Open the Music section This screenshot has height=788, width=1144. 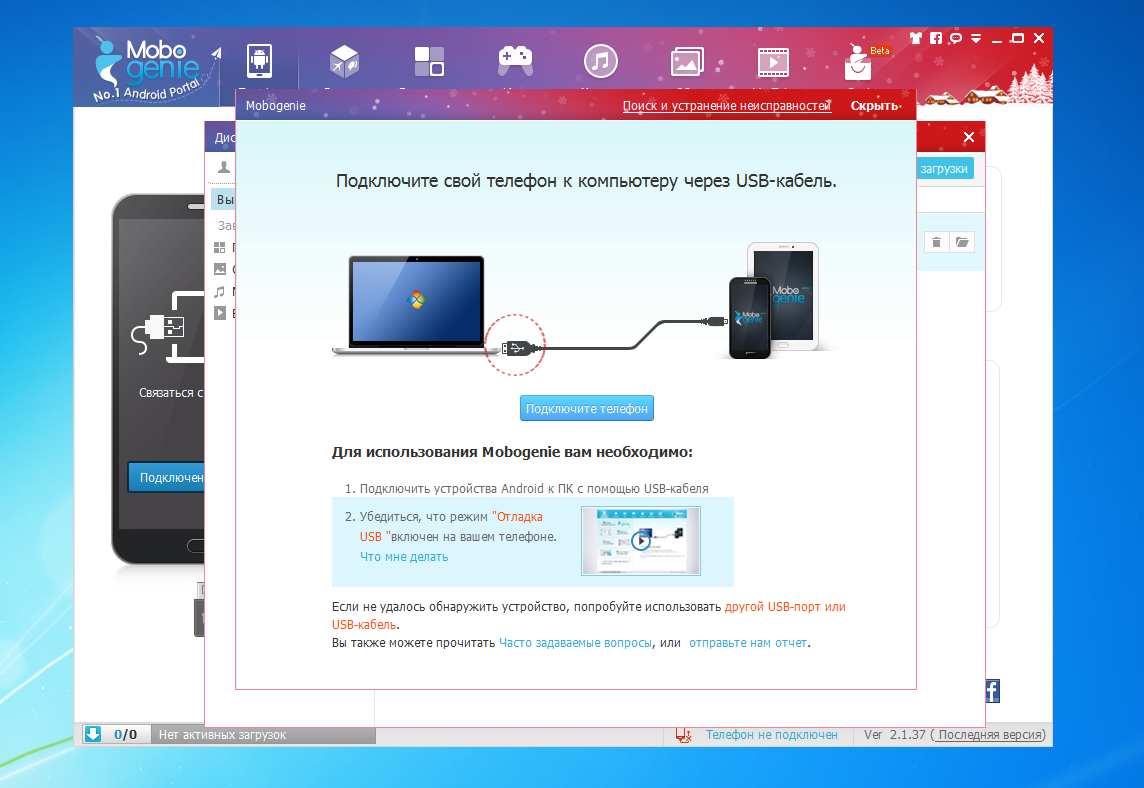coord(600,61)
